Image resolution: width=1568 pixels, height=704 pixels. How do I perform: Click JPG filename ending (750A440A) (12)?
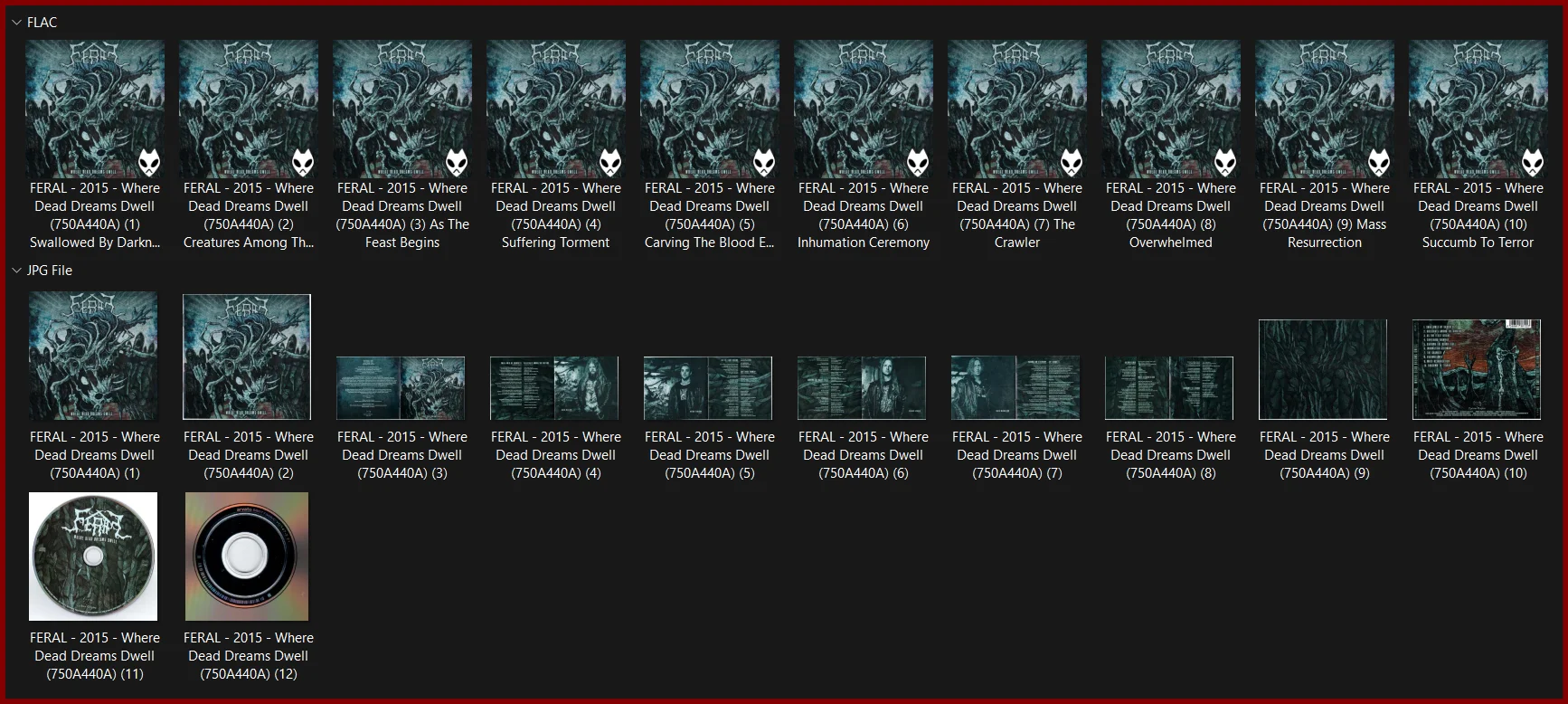[249, 656]
